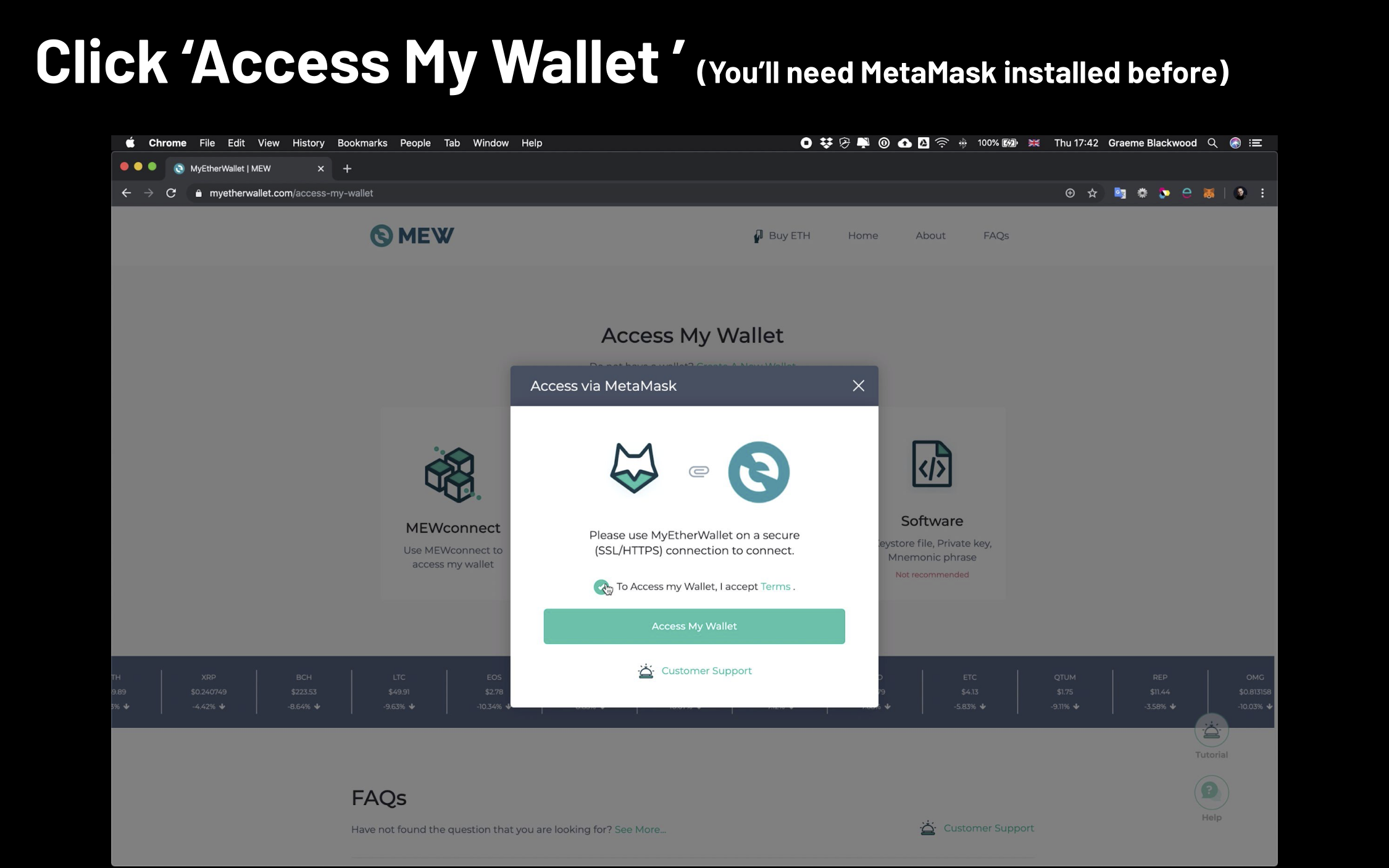Click the REP $11.44 ticker entry

coord(1160,691)
